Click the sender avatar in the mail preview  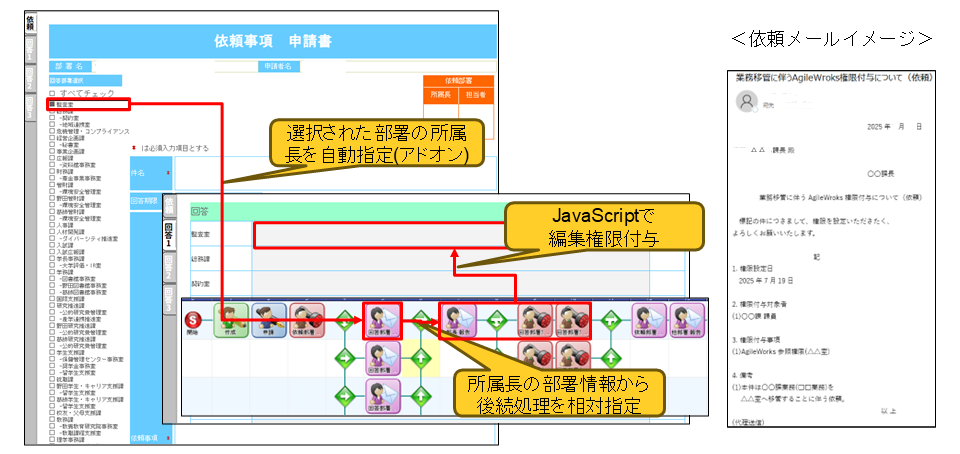(746, 101)
